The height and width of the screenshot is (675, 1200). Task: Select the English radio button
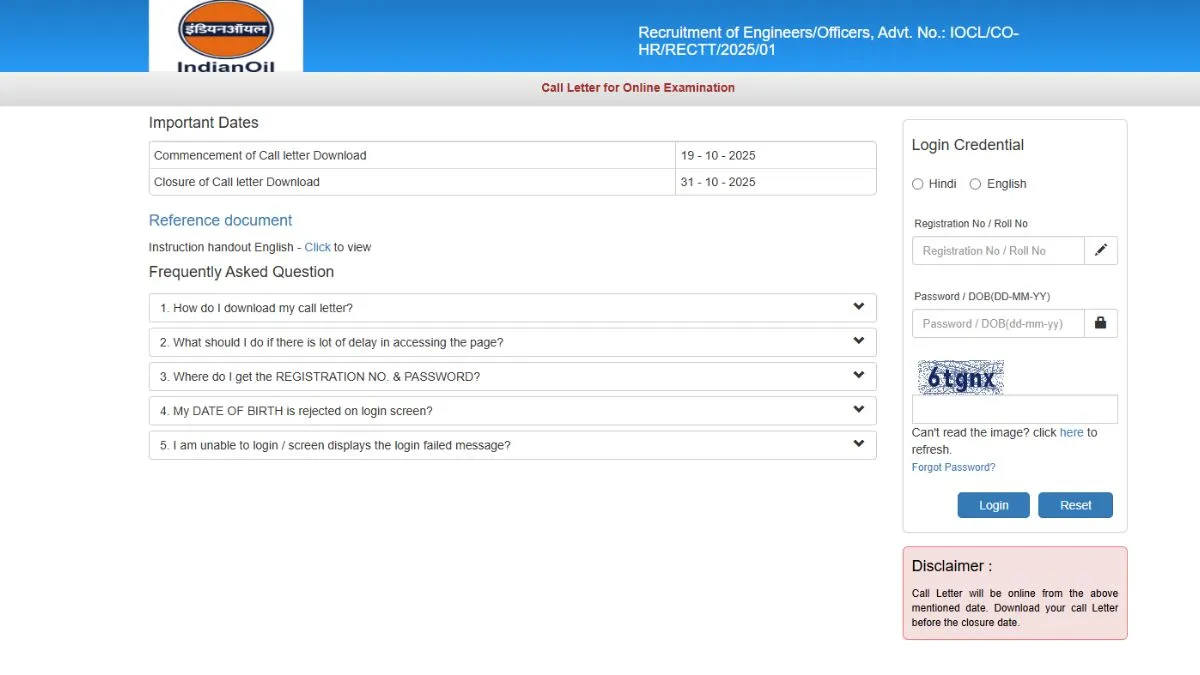click(975, 184)
